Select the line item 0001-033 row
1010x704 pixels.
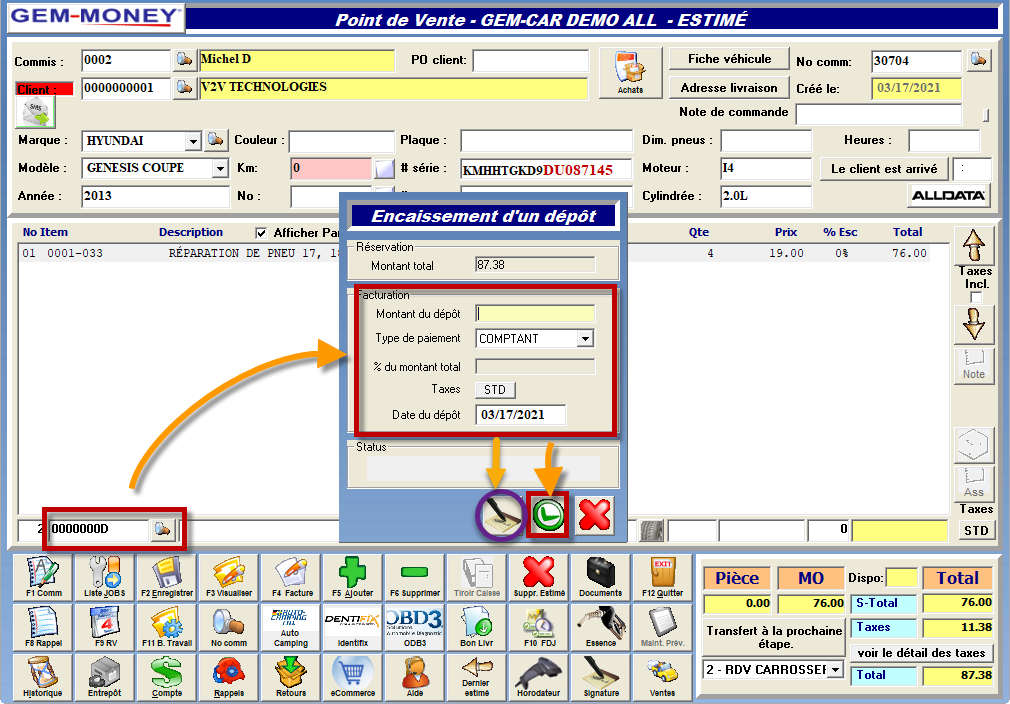point(483,253)
